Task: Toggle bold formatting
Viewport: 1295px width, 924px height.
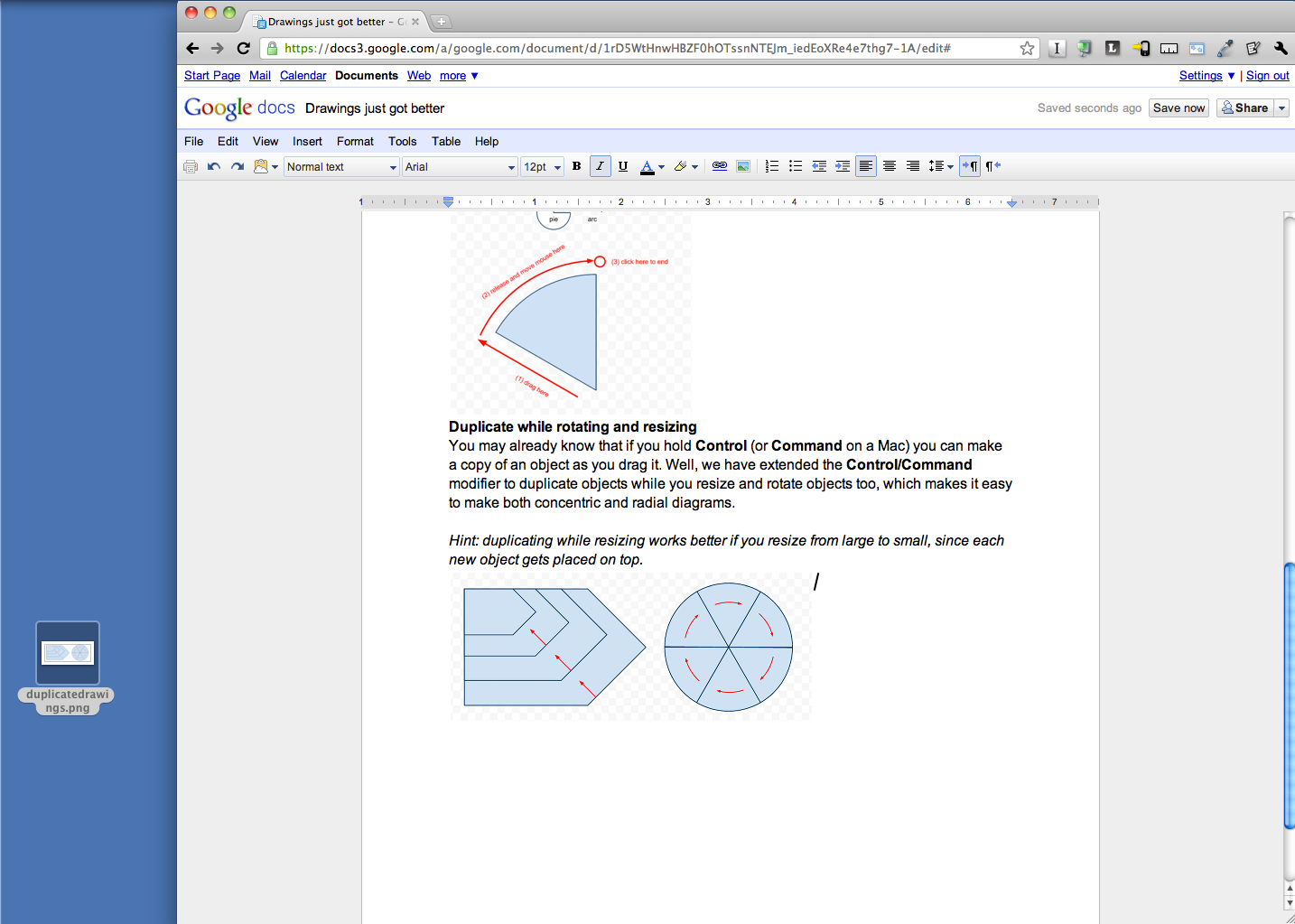Action: (x=576, y=166)
